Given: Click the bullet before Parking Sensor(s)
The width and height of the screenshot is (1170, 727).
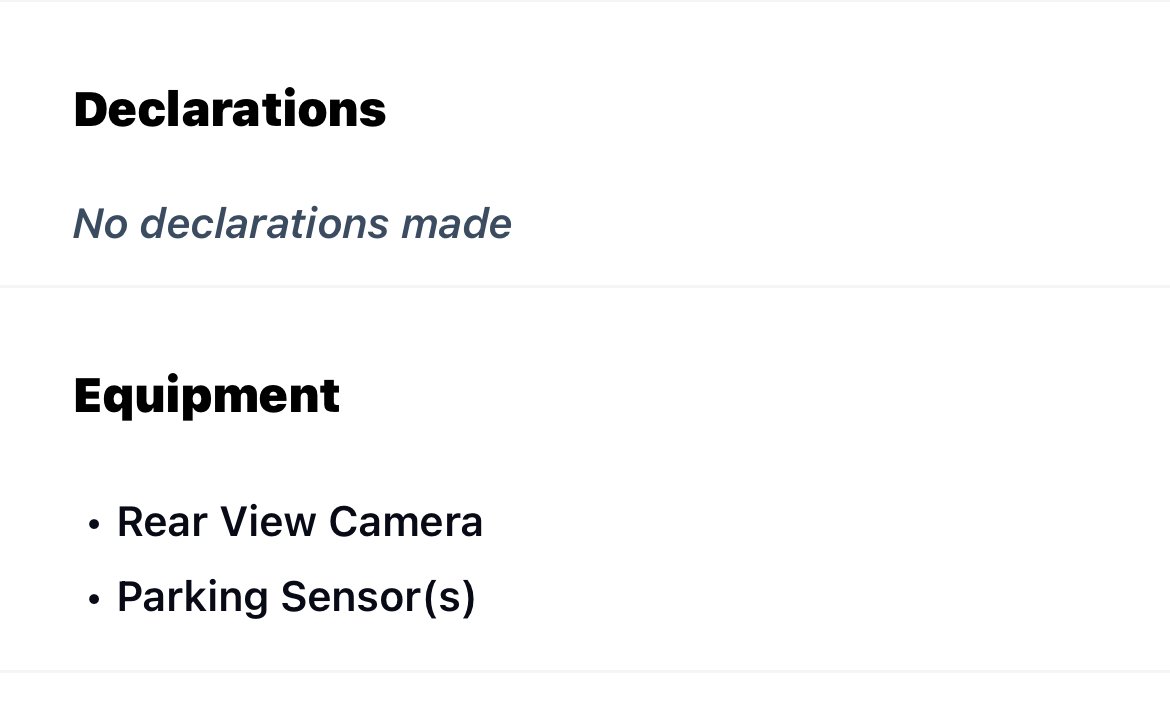Looking at the screenshot, I should coord(93,599).
